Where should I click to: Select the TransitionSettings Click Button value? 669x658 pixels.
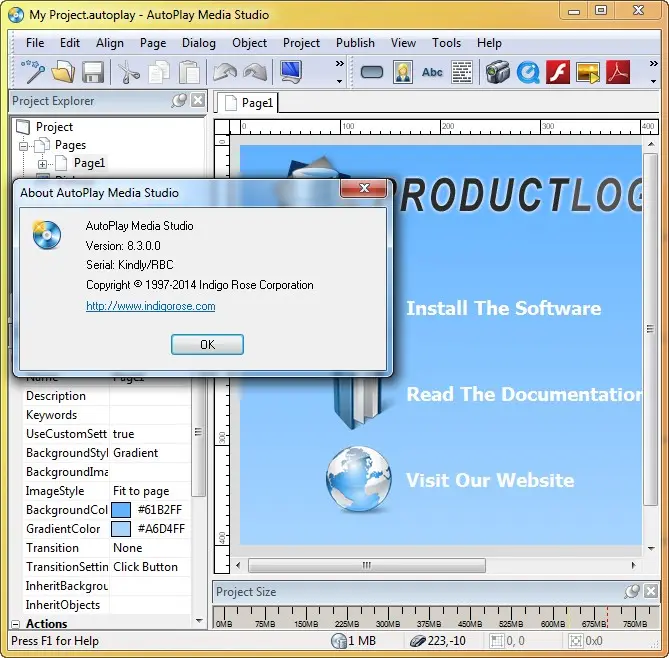pyautogui.click(x=150, y=567)
